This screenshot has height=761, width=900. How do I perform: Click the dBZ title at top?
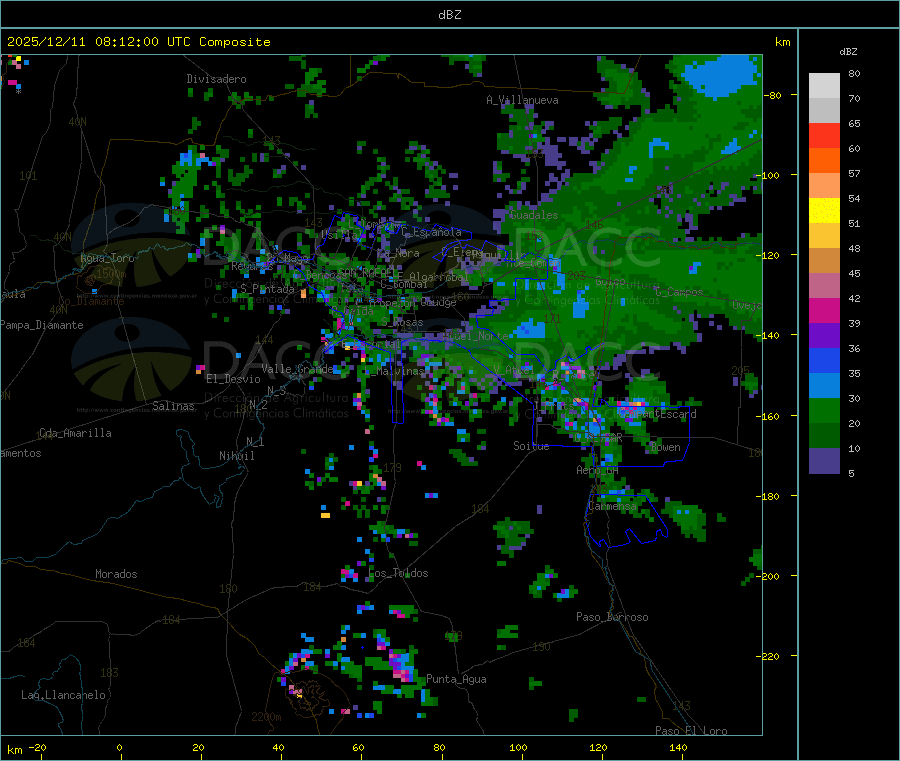point(449,15)
